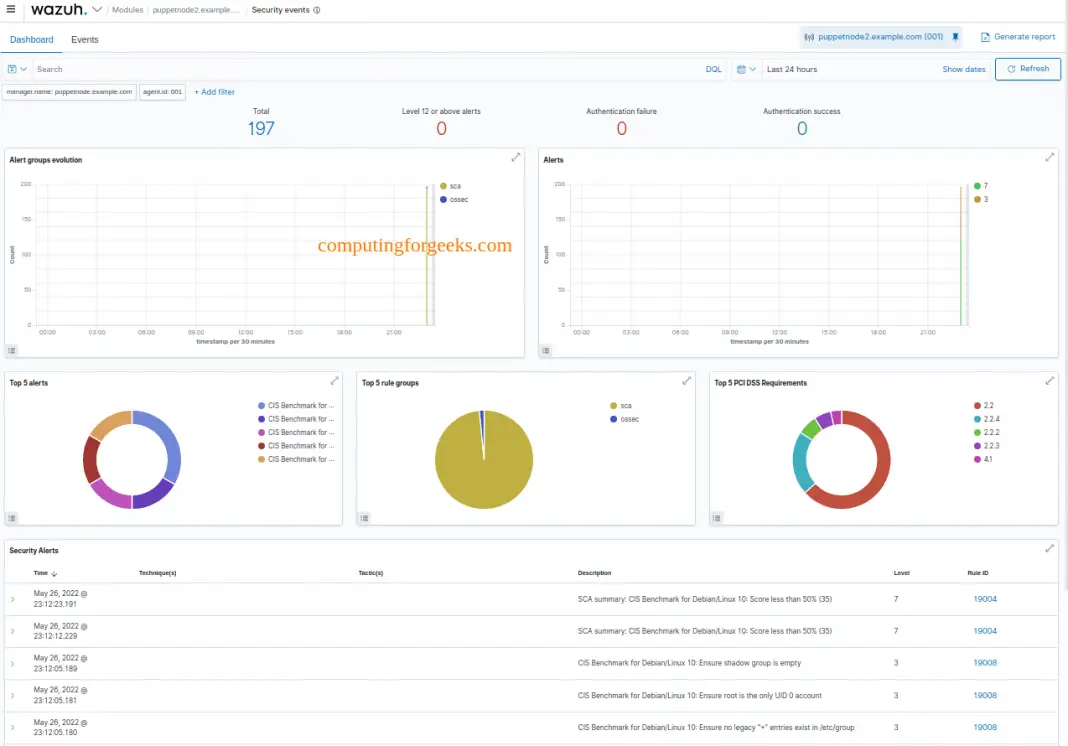Click Modules in the breadcrumb
1068x746 pixels.
pos(125,9)
